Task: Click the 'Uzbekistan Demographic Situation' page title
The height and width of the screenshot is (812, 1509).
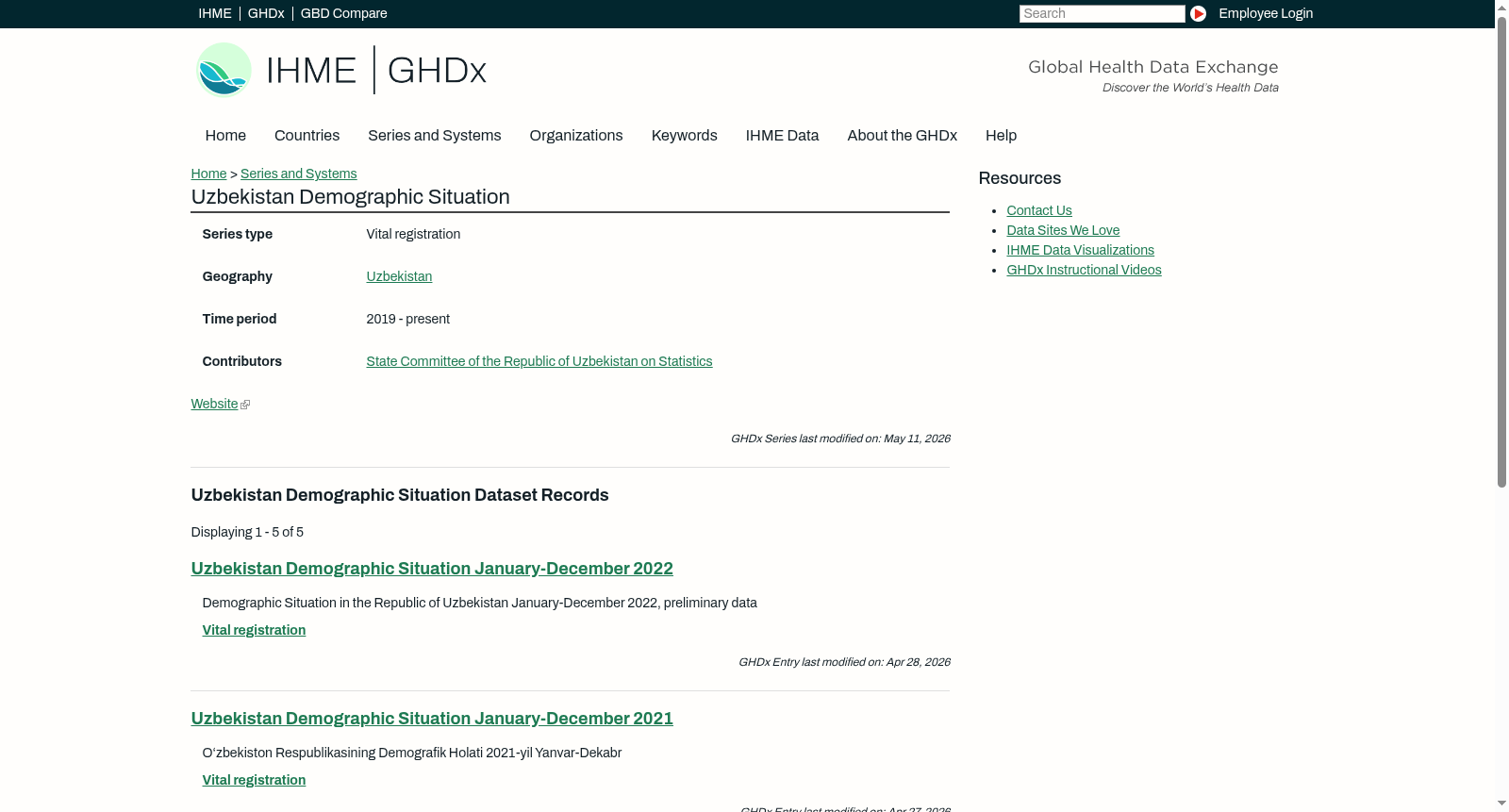Action: click(x=351, y=197)
